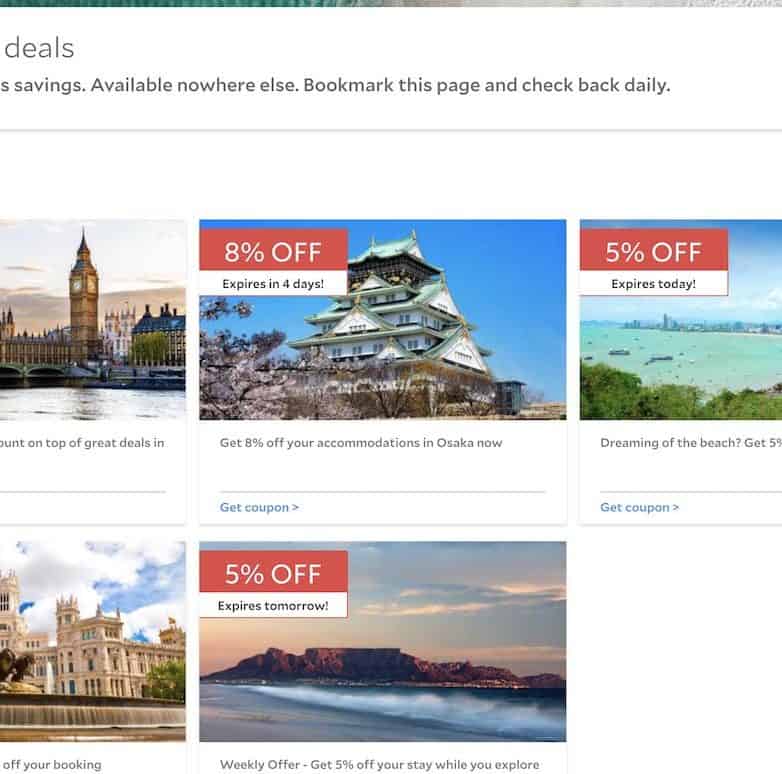Screen dimensions: 782x774
Task: Open the London Big Ben deal image
Action: point(93,320)
